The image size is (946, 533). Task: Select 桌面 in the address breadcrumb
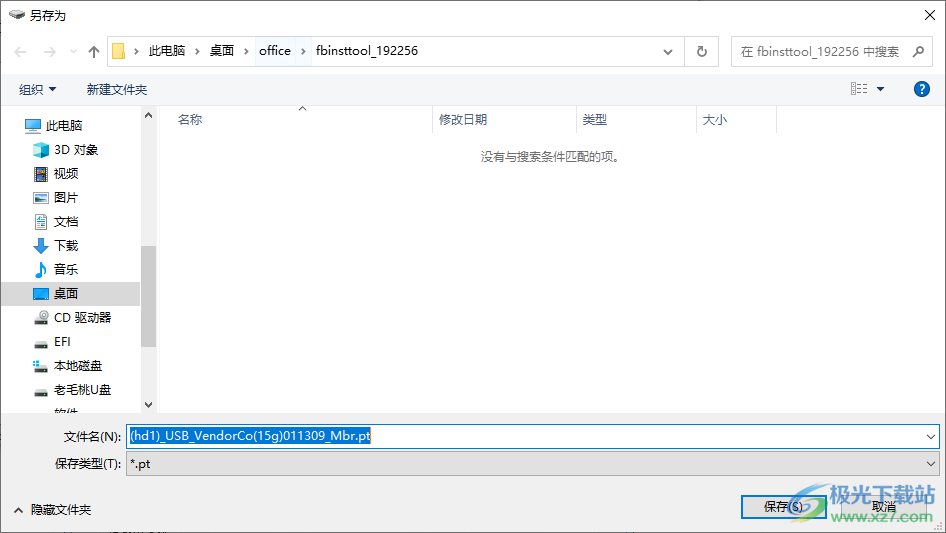221,51
